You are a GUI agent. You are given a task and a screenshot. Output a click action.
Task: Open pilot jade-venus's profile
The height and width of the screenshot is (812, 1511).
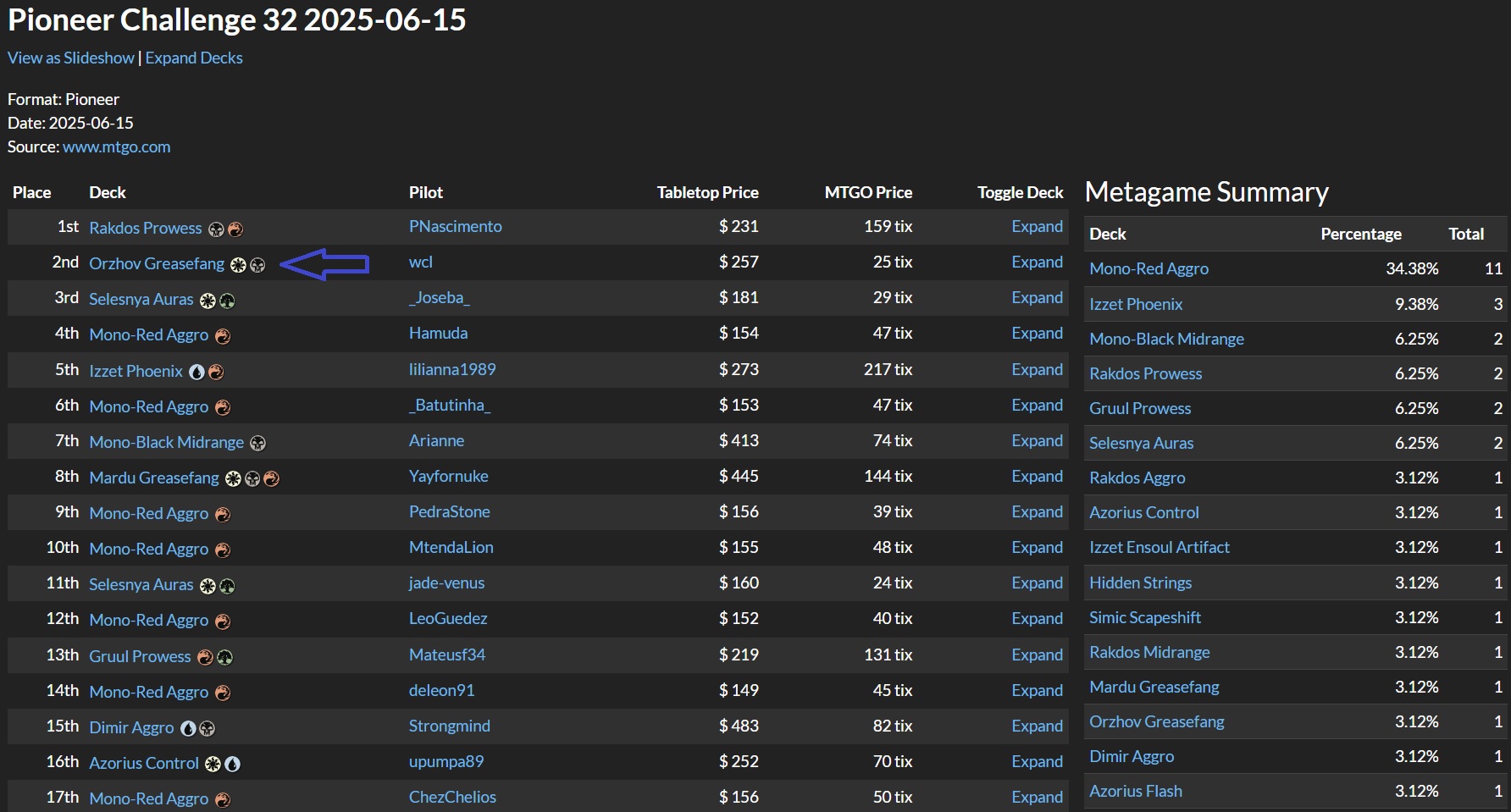point(447,583)
